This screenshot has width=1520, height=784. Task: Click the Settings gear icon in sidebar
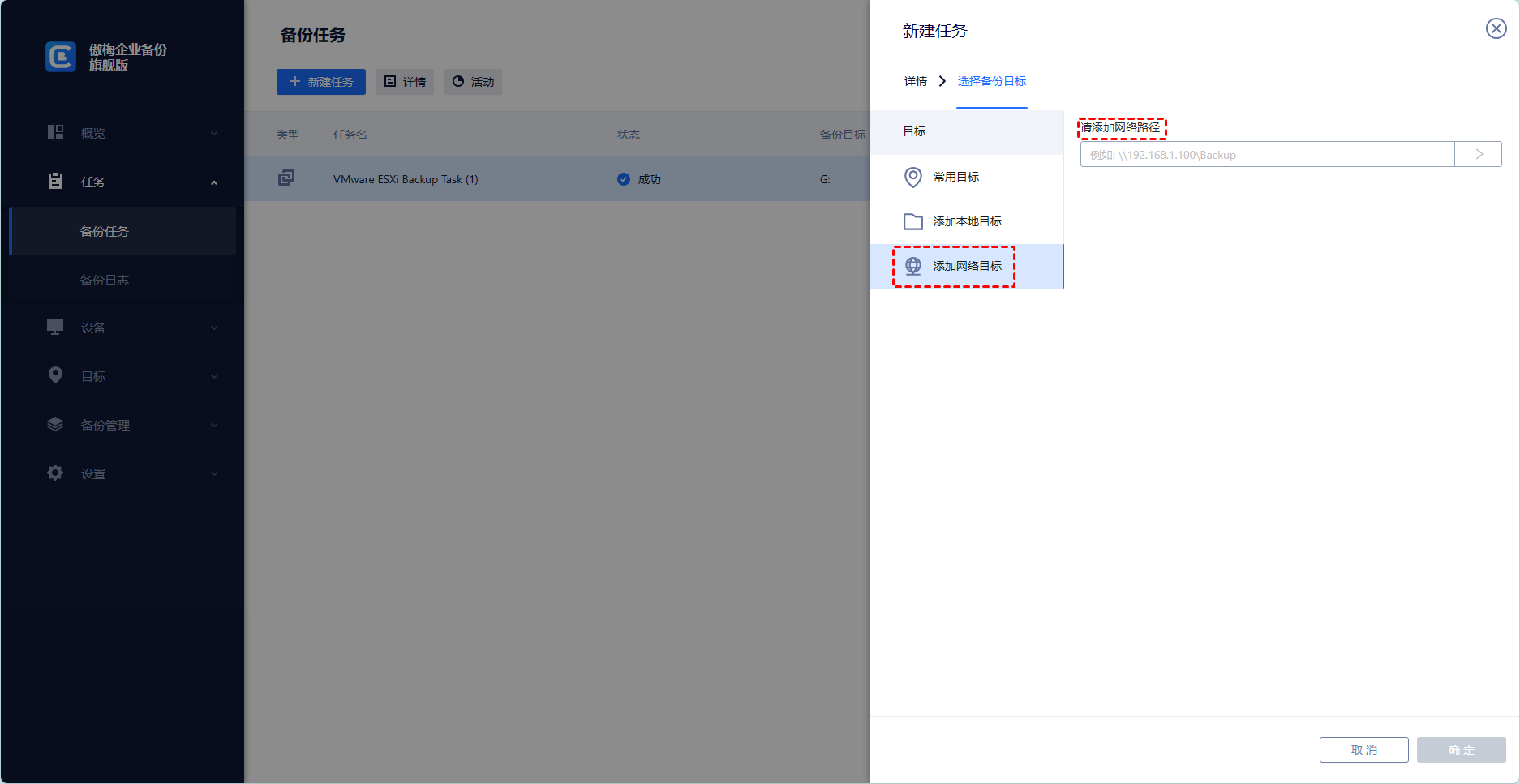click(55, 473)
